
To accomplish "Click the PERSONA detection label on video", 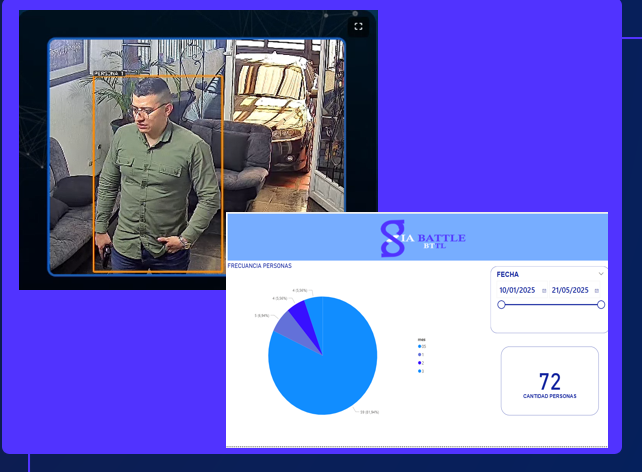I will pos(109,73).
